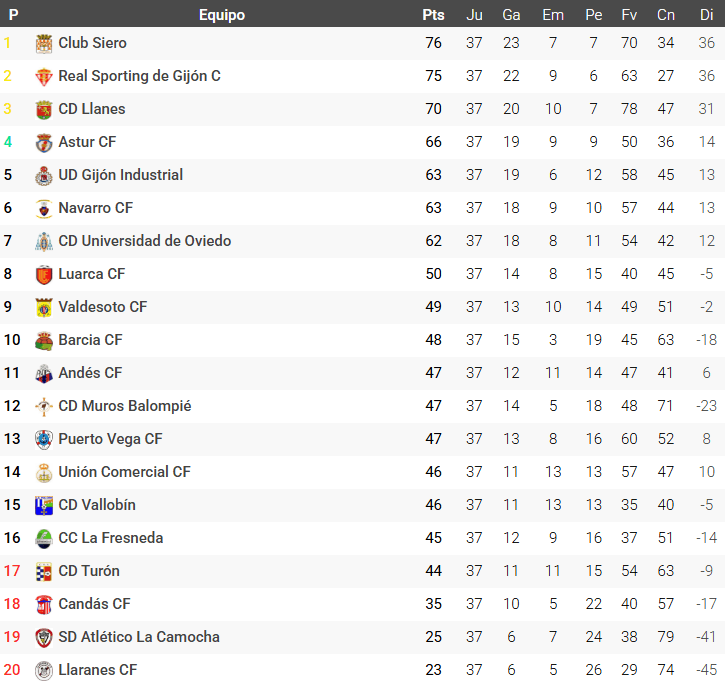The width and height of the screenshot is (725, 682).
Task: Open the CD Muros Balompié team link
Action: pos(125,406)
